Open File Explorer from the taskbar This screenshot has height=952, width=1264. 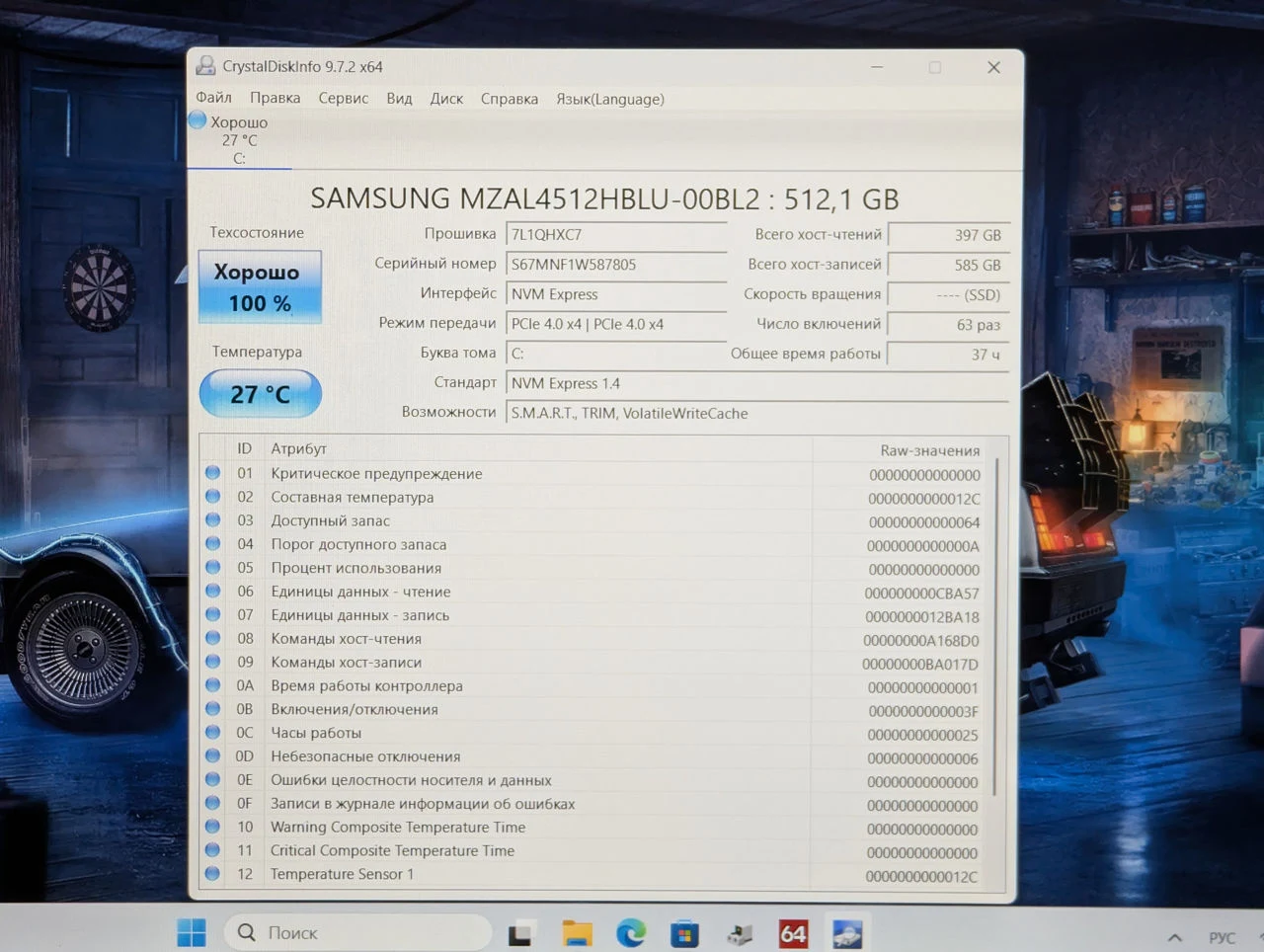click(577, 933)
